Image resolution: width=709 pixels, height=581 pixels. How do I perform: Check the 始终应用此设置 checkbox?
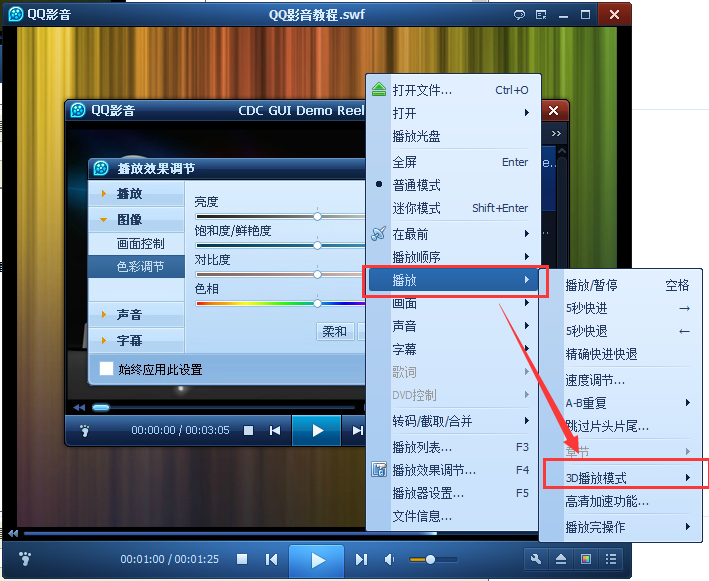pos(106,368)
